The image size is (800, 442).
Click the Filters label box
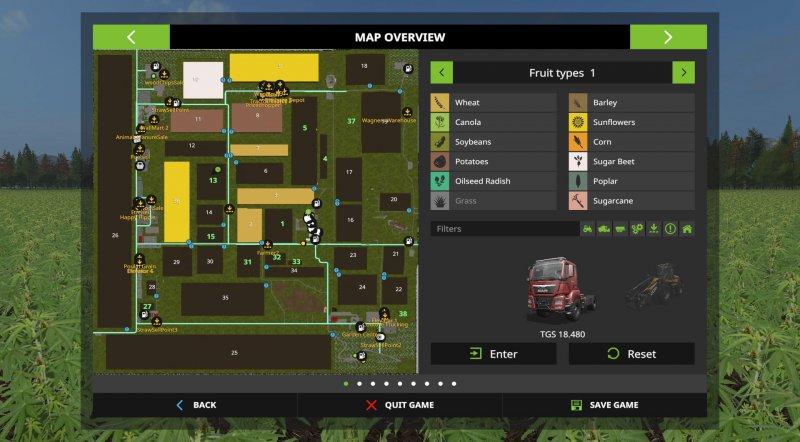click(x=505, y=229)
